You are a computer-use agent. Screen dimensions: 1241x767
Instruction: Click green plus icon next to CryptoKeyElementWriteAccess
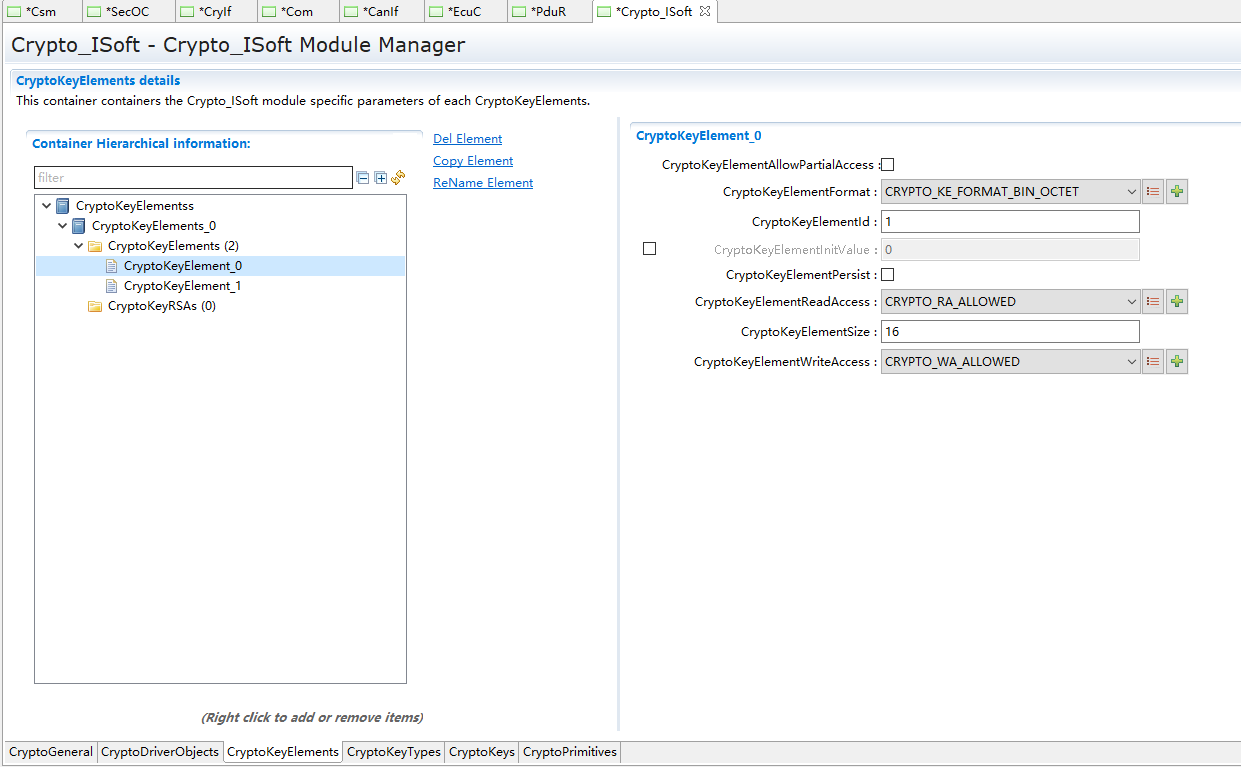[x=1177, y=362]
